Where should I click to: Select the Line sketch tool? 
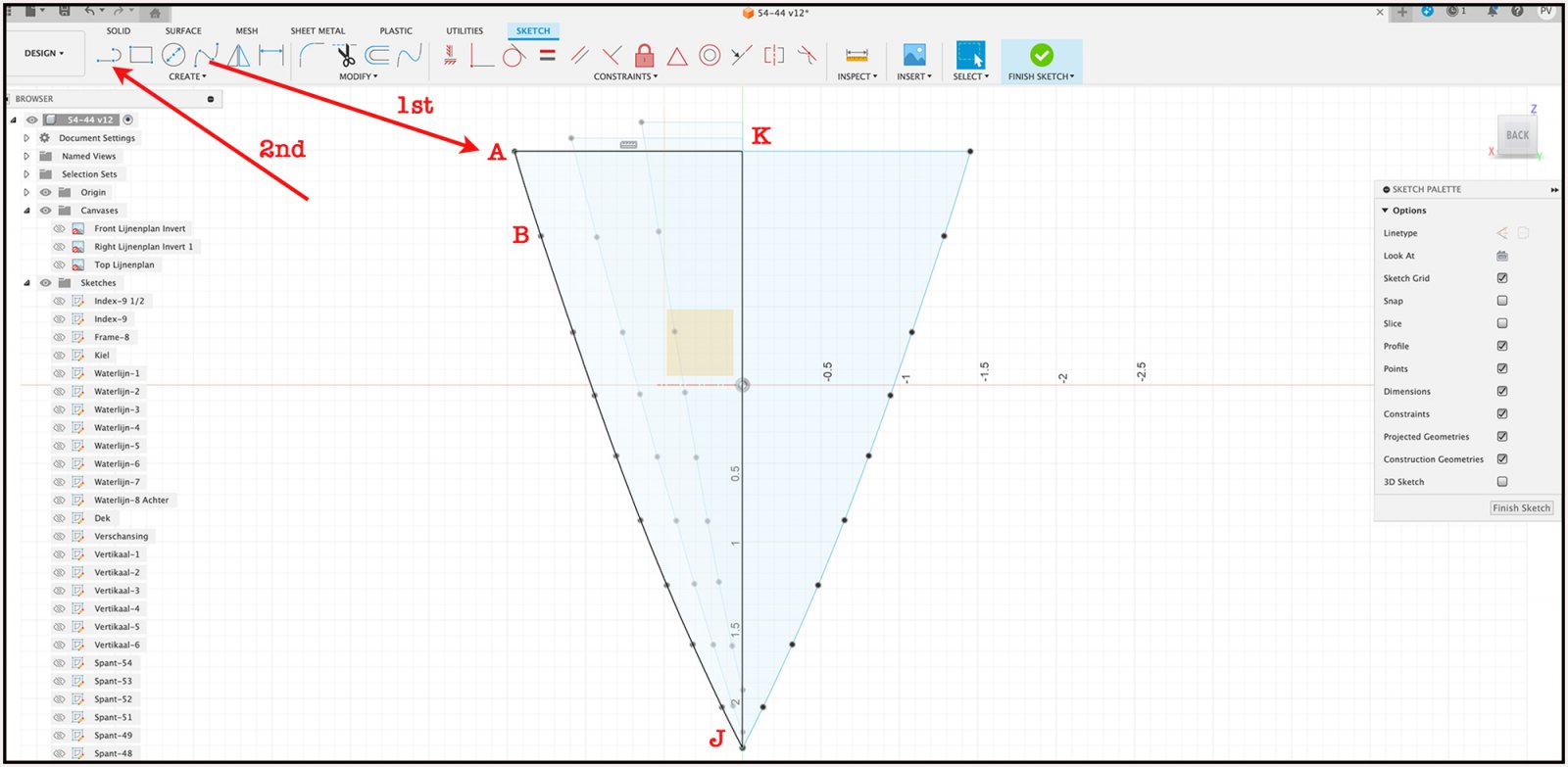(x=108, y=55)
